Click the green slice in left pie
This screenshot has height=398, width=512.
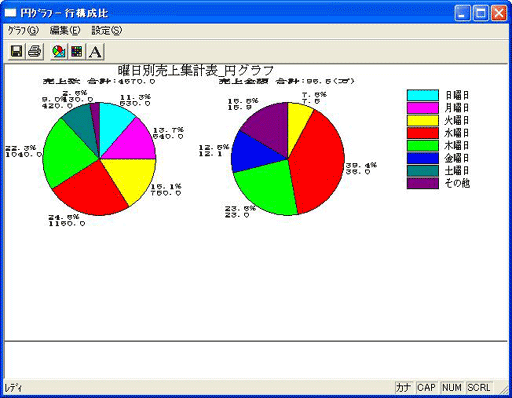click(67, 155)
